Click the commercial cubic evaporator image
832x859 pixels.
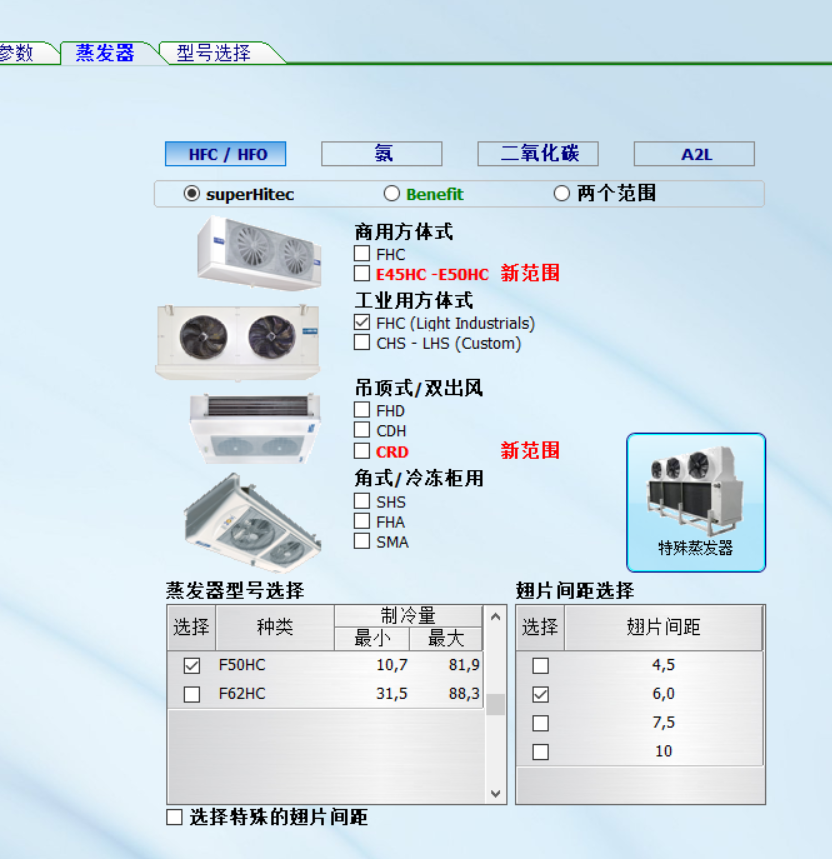tap(260, 252)
